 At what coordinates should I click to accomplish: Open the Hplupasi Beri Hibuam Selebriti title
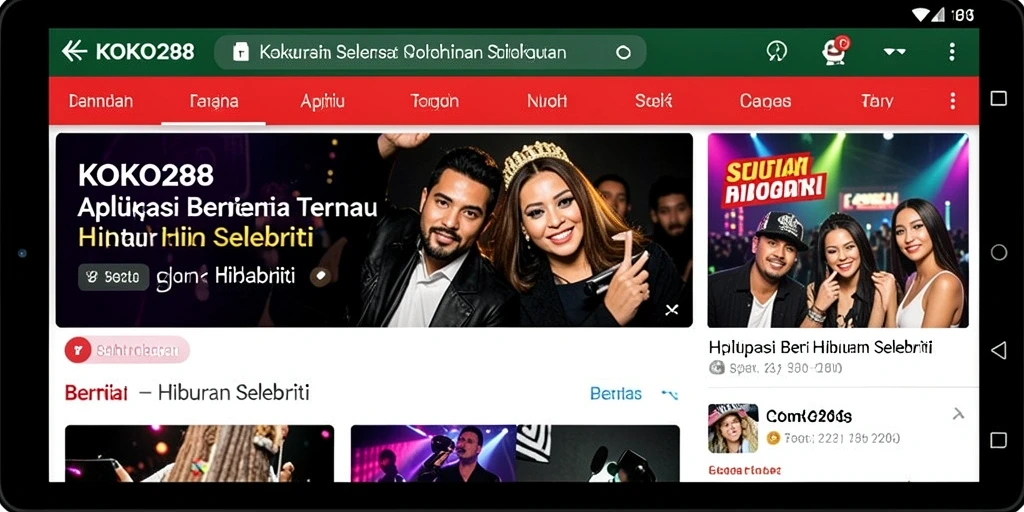(x=820, y=347)
